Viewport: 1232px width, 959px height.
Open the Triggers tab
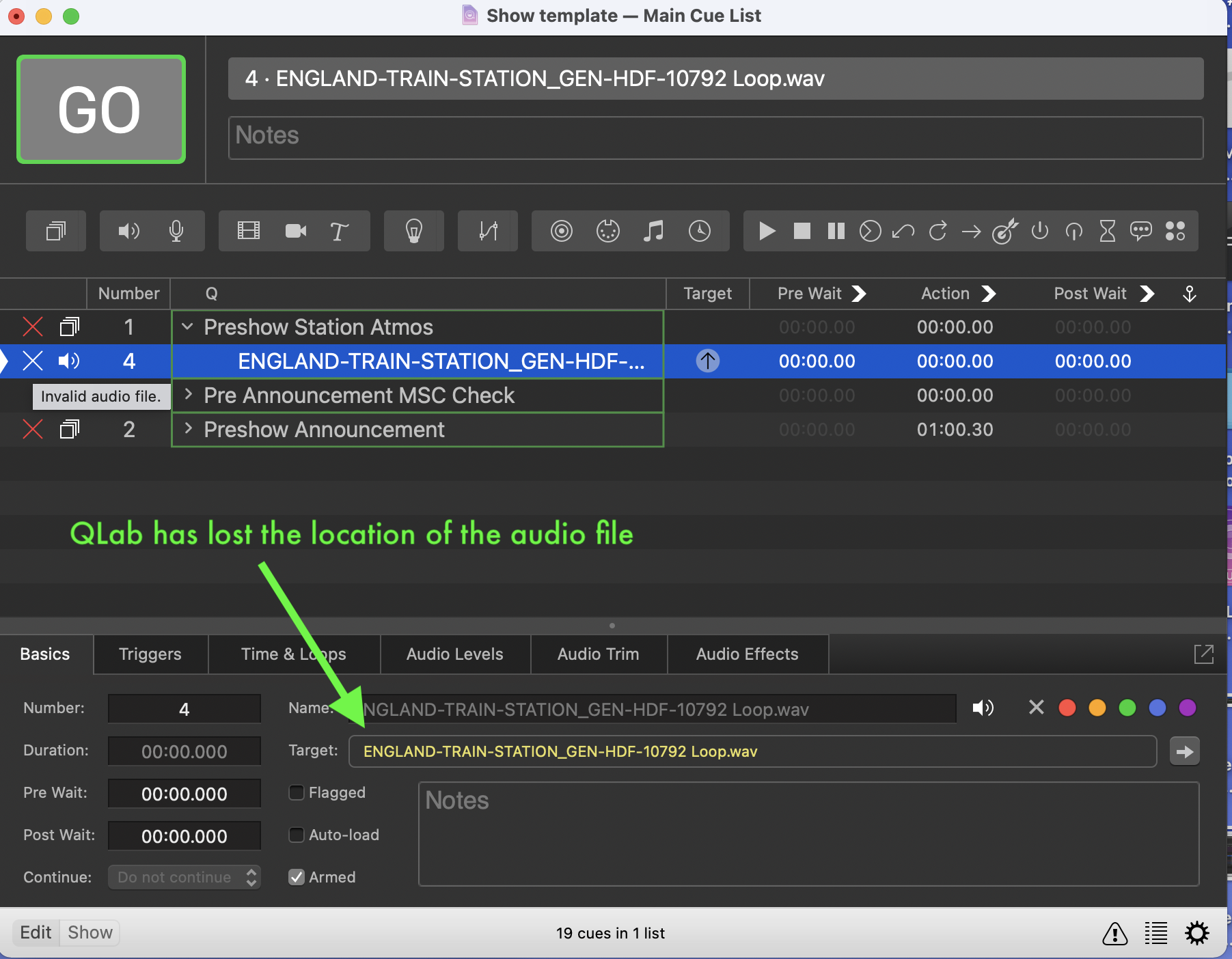(x=150, y=654)
